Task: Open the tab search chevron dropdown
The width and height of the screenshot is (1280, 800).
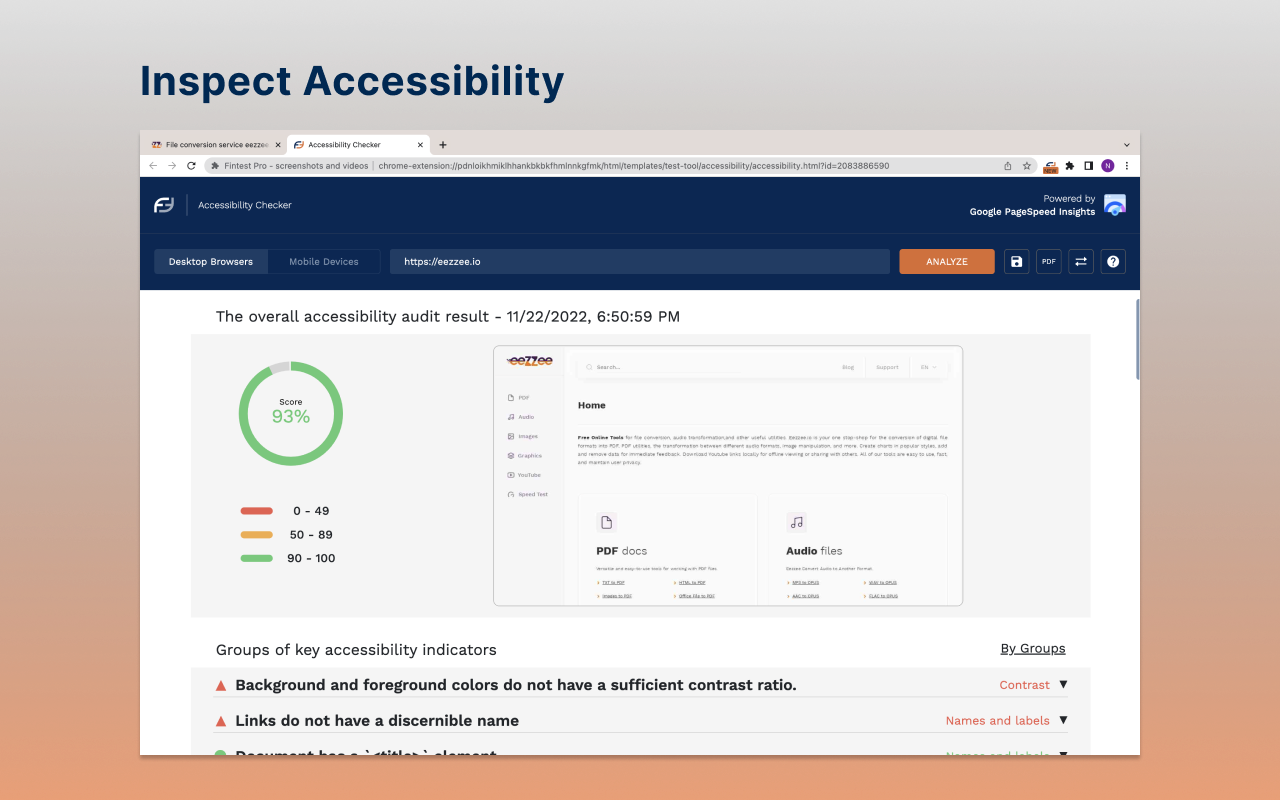Action: [x=1127, y=145]
